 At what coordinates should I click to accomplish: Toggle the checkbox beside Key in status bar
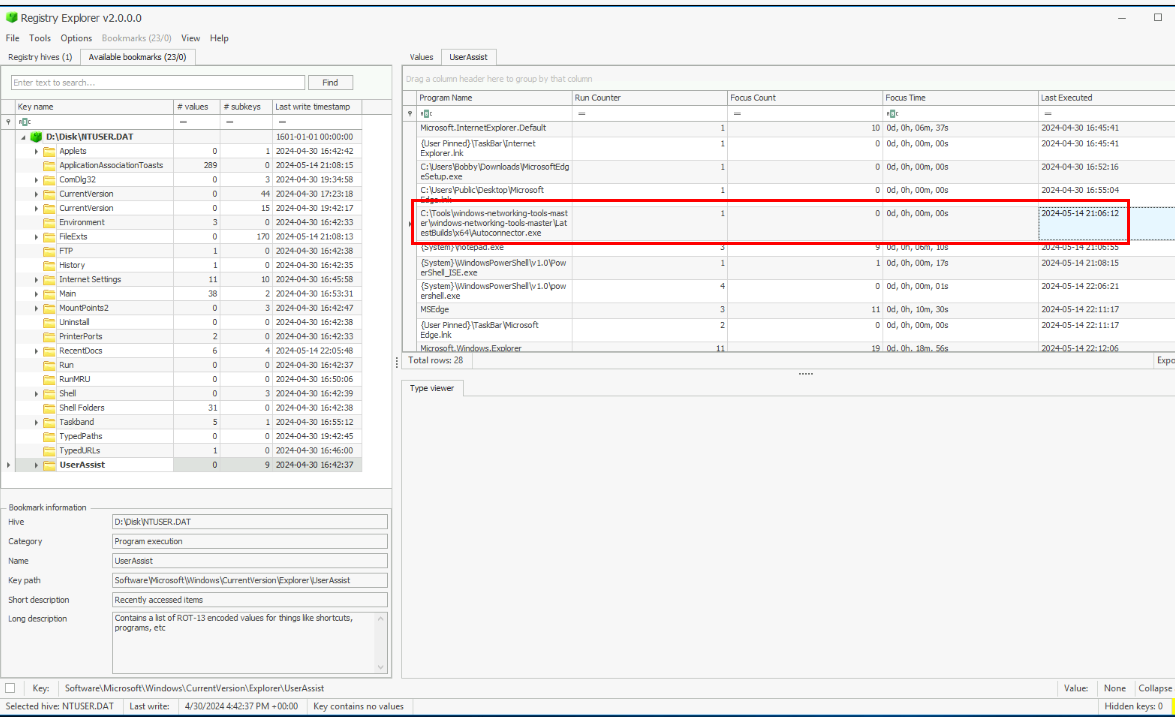click(10, 688)
